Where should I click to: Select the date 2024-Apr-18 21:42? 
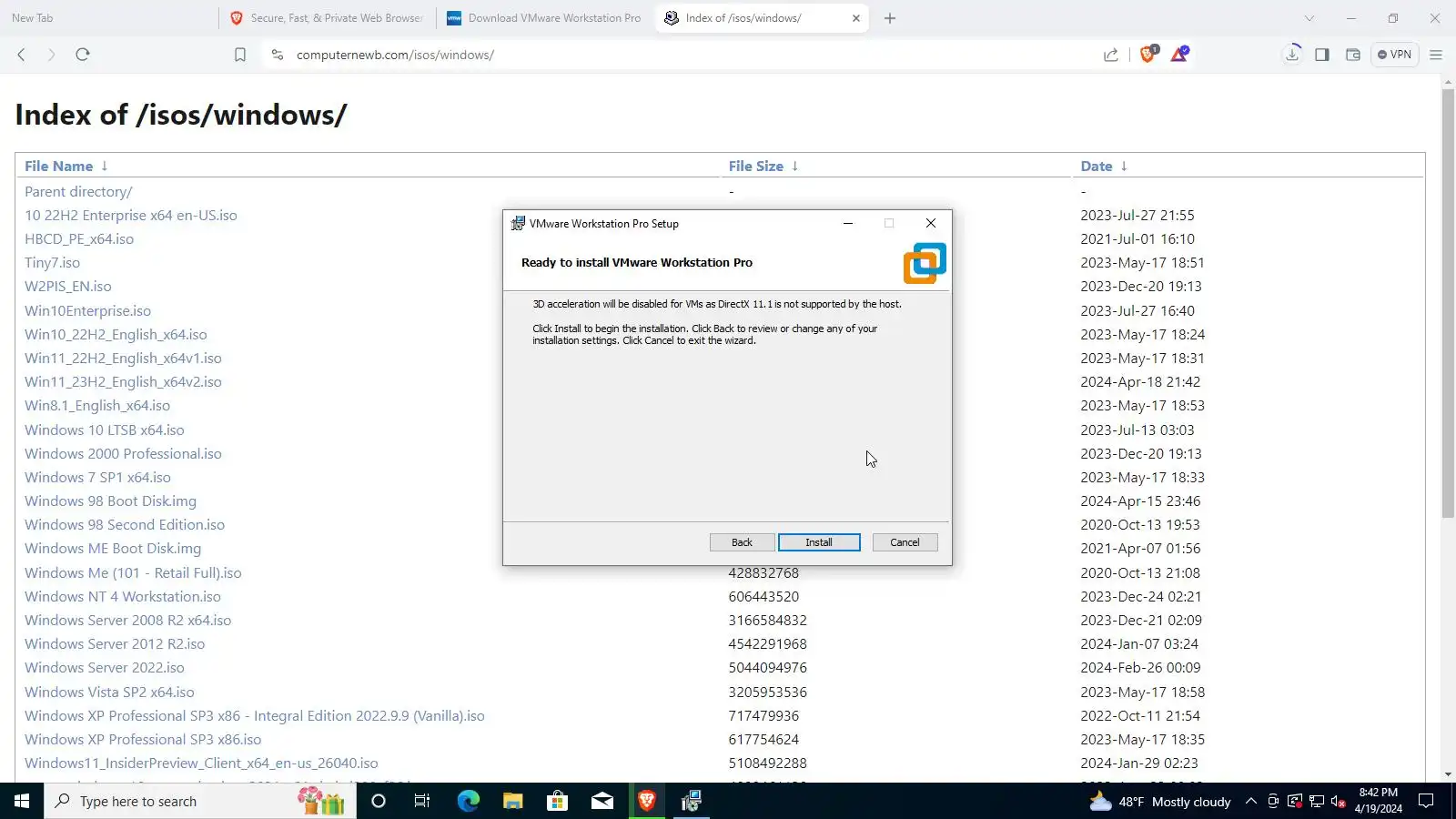(x=1140, y=382)
